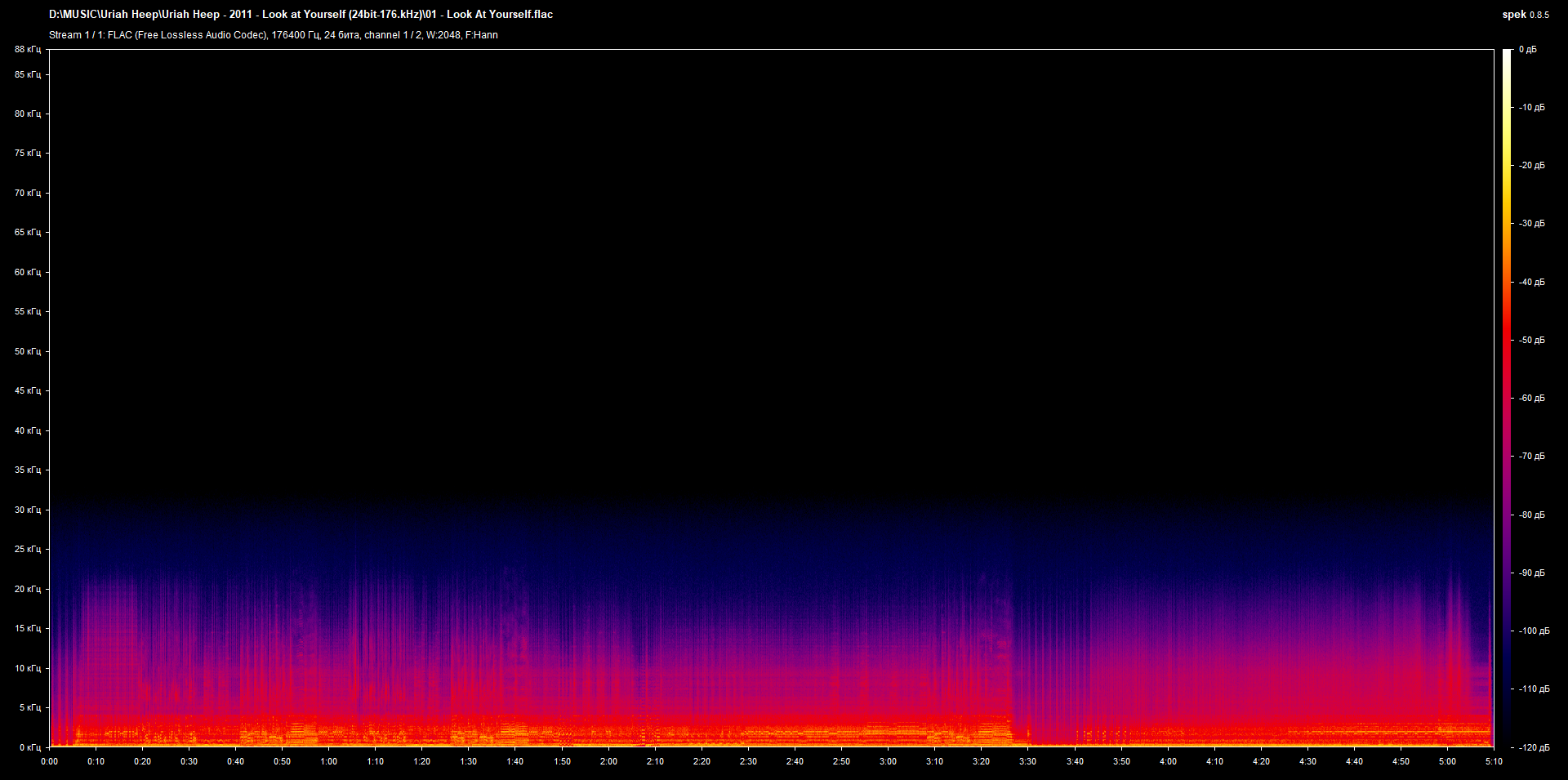Click the spek 0.8.5 version label
This screenshot has width=1568, height=780.
point(1525,15)
